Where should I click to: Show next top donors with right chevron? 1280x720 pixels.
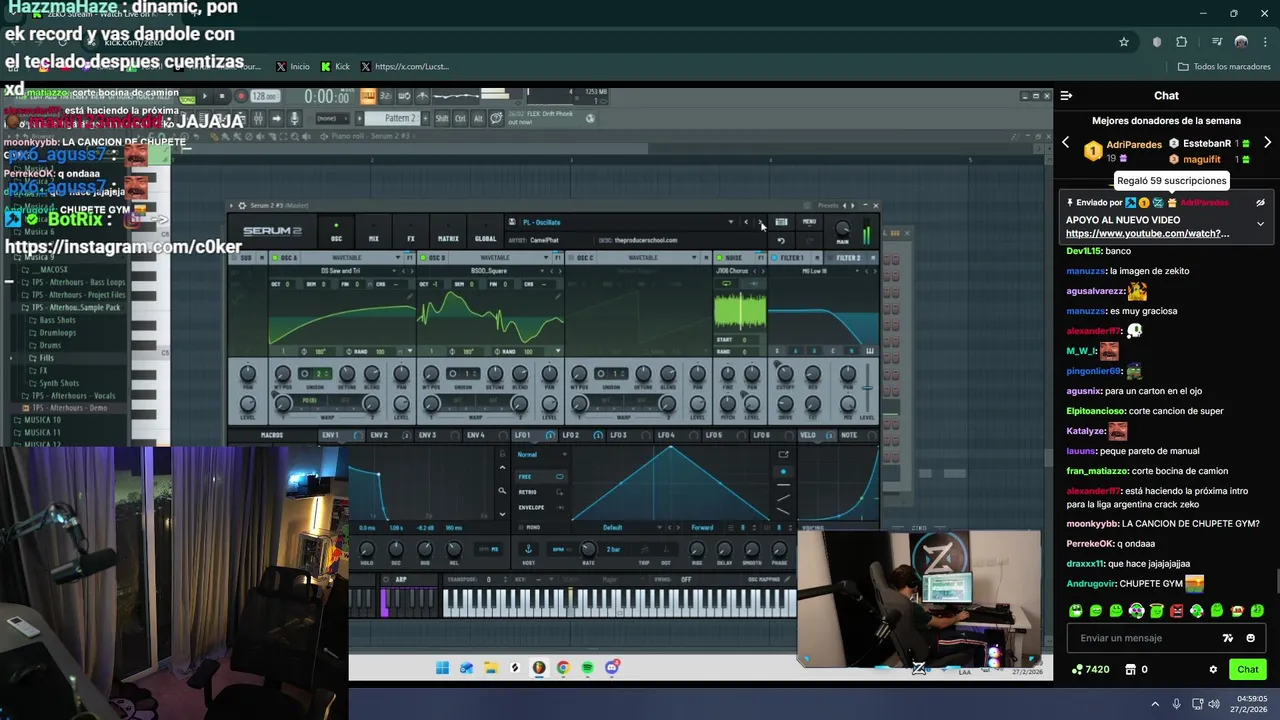tap(1267, 143)
